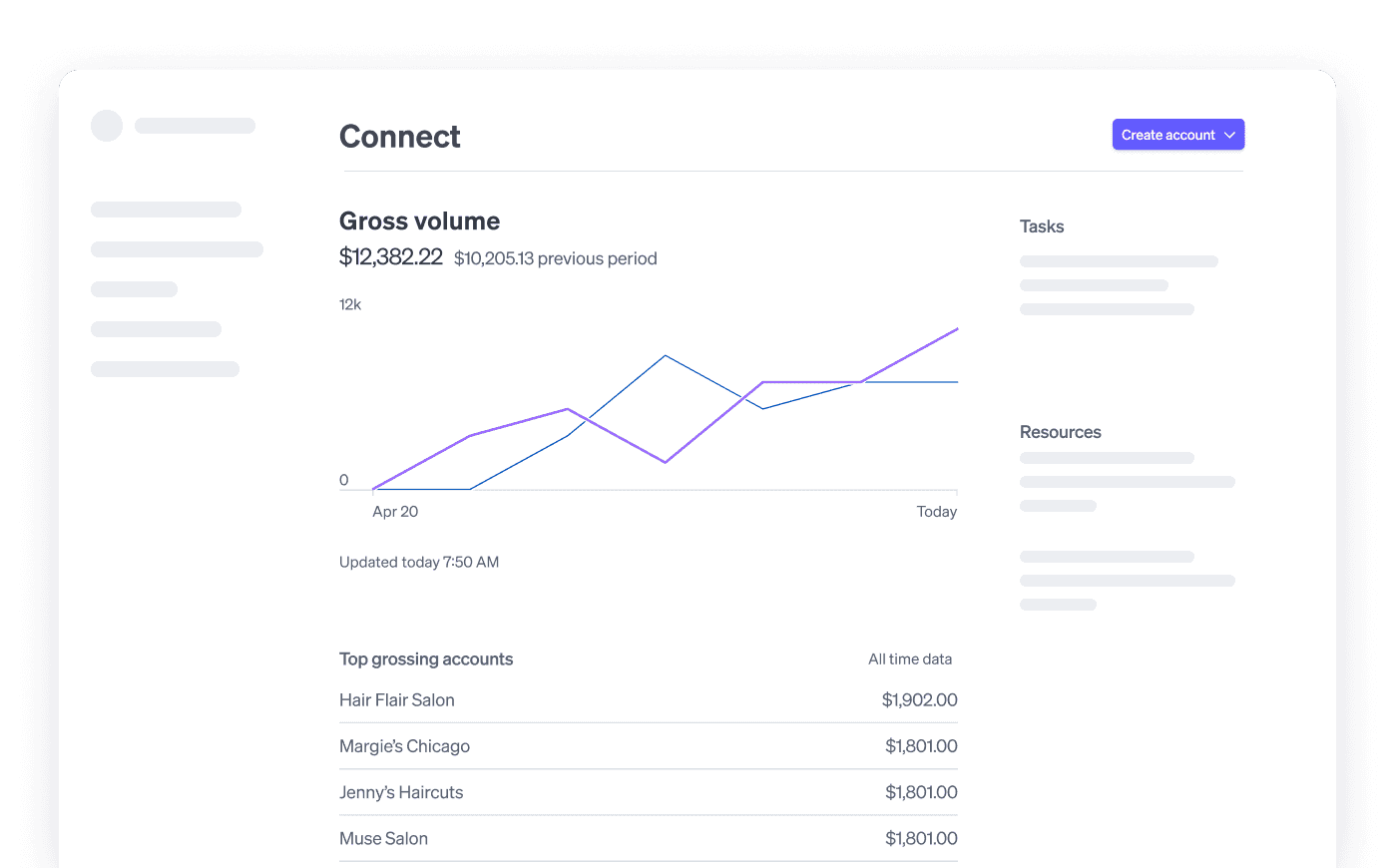Click the blue line's highest peak
Image resolution: width=1395 pixels, height=868 pixels.
coord(666,356)
